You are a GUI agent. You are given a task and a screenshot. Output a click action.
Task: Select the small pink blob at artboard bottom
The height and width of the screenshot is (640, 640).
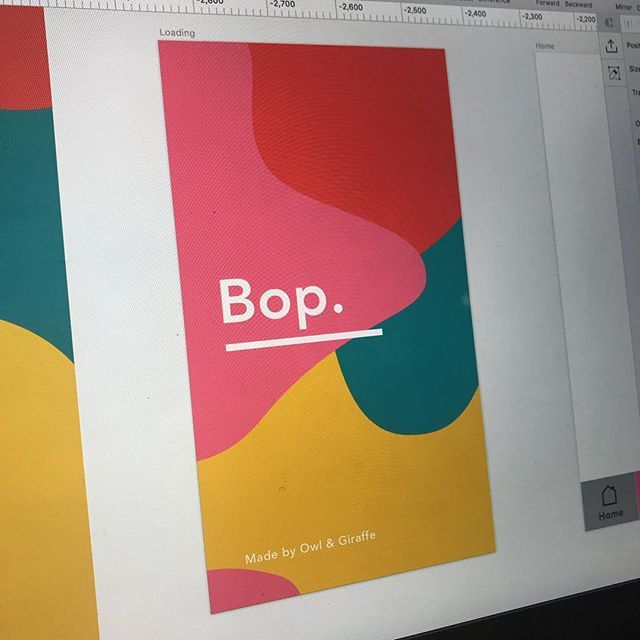coord(249,590)
